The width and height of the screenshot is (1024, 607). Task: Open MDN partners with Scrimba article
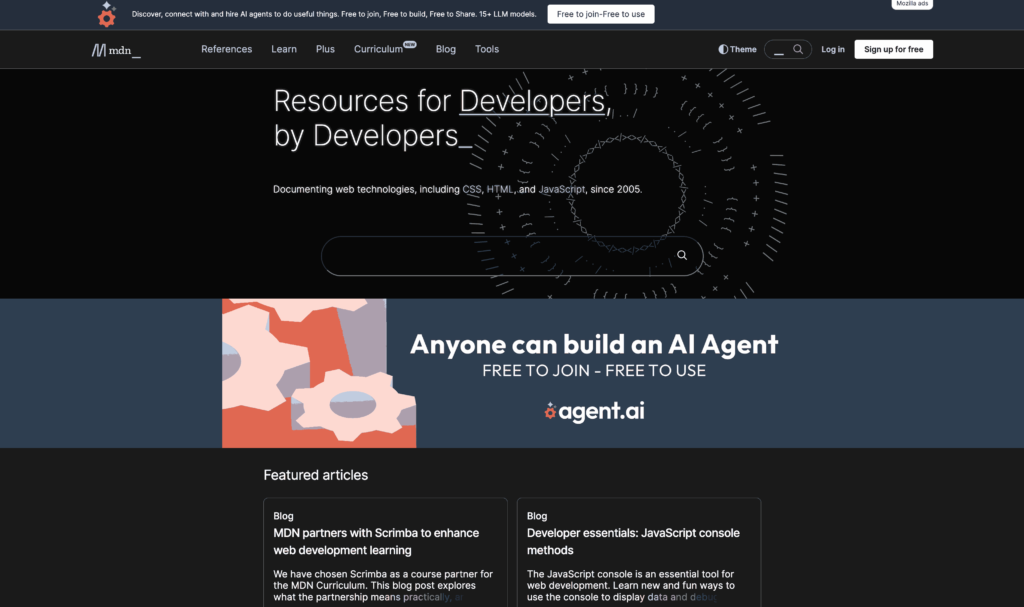376,542
